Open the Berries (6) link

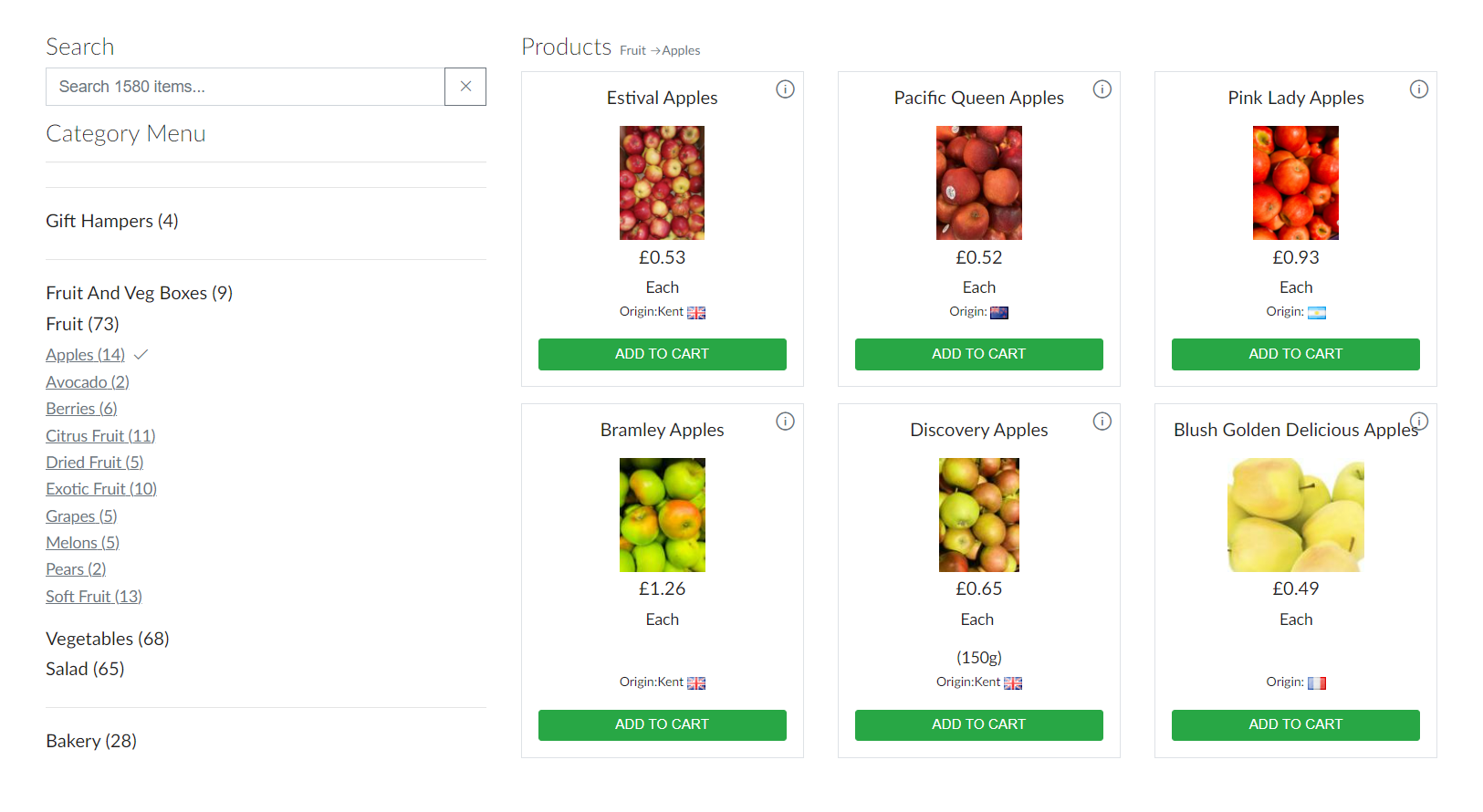click(81, 409)
